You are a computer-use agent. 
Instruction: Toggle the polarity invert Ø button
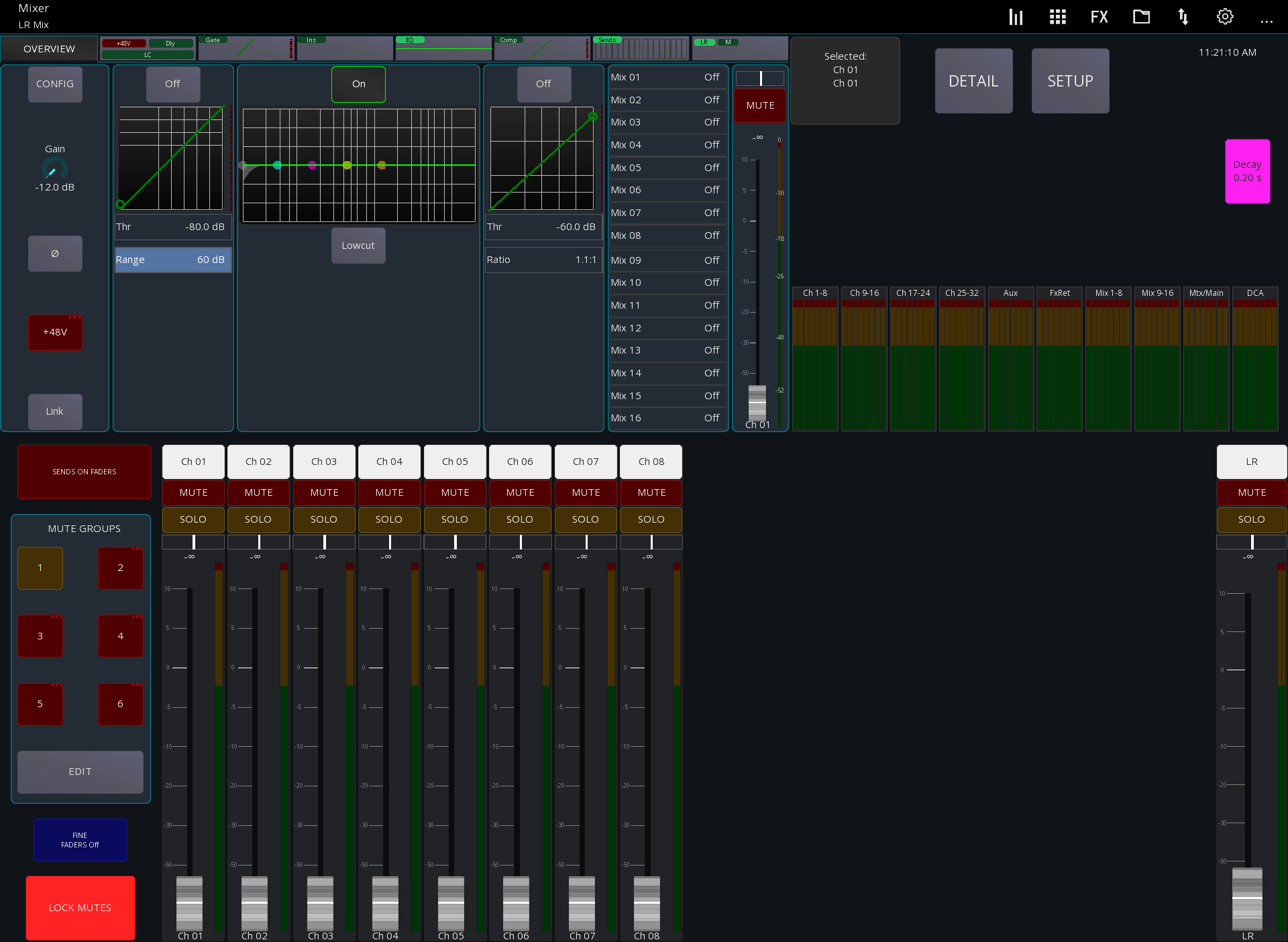pyautogui.click(x=55, y=254)
